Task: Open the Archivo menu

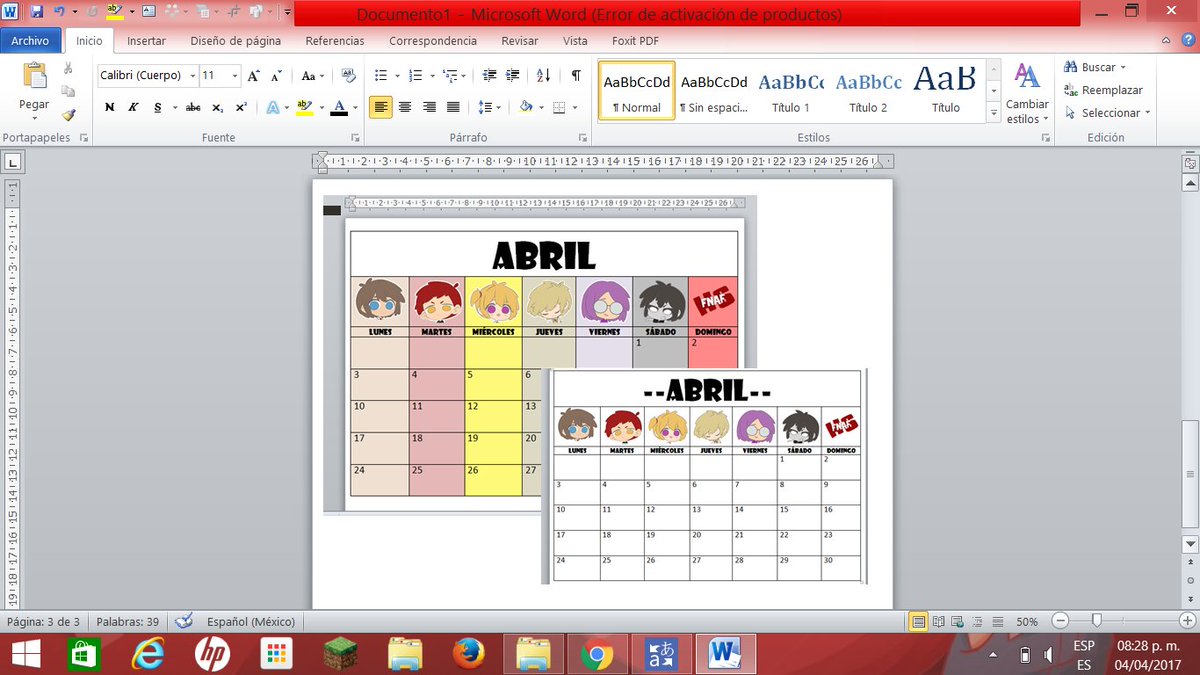Action: pos(31,41)
